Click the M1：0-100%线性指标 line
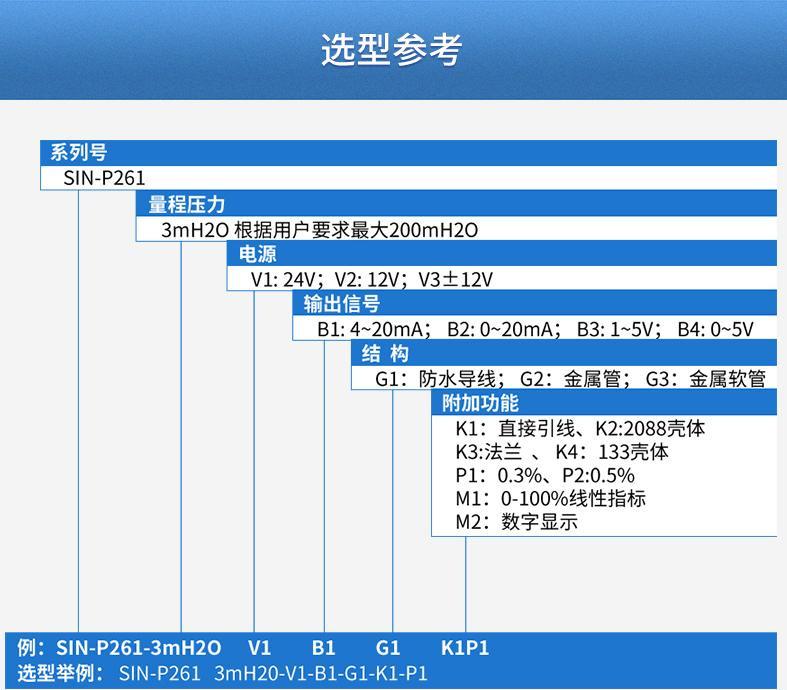Image resolution: width=787 pixels, height=690 pixels. (x=551, y=499)
